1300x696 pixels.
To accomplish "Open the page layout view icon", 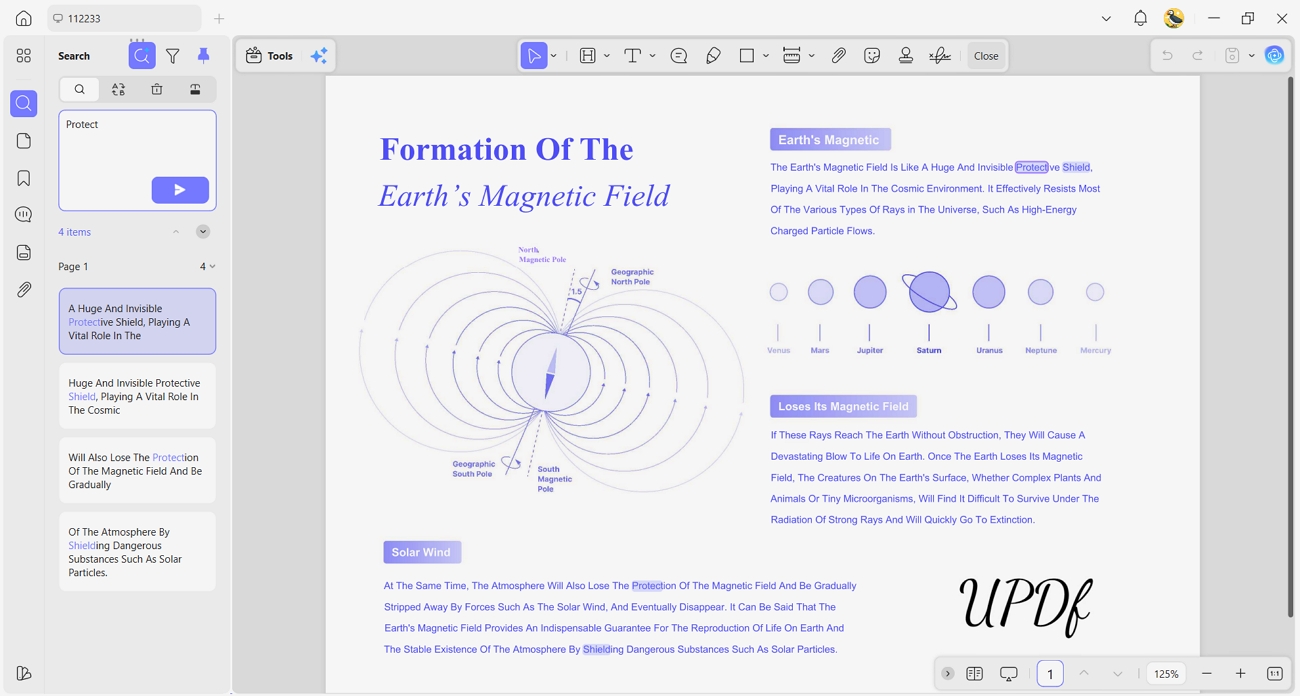I will (x=975, y=674).
